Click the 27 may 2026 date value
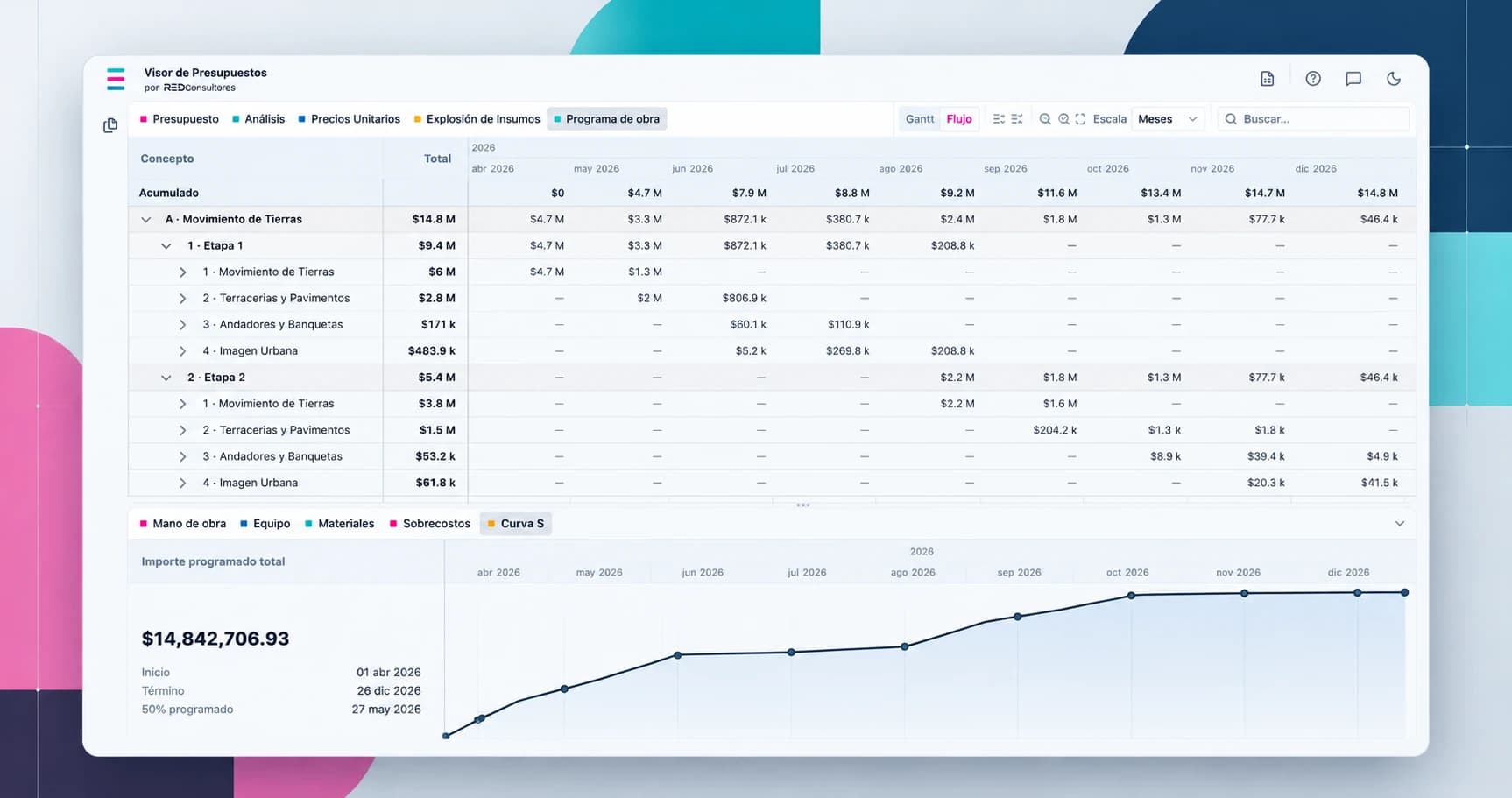 pos(386,710)
